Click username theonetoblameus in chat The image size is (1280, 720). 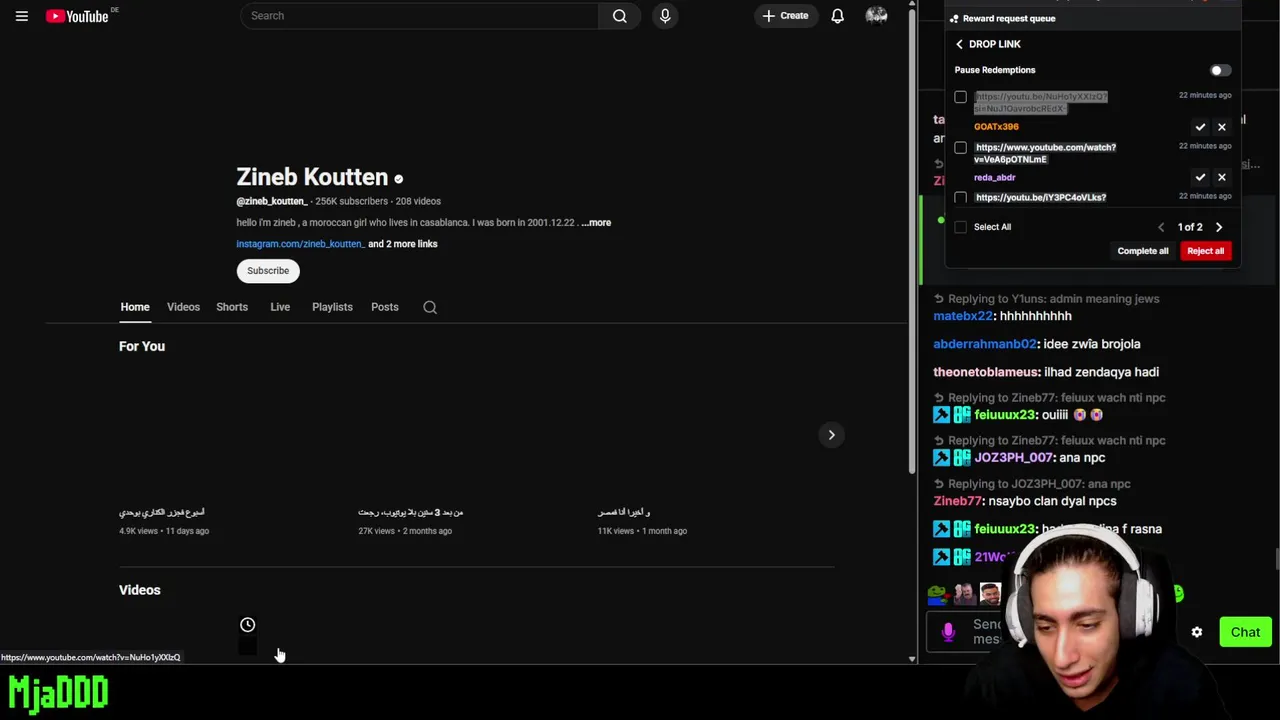[986, 372]
